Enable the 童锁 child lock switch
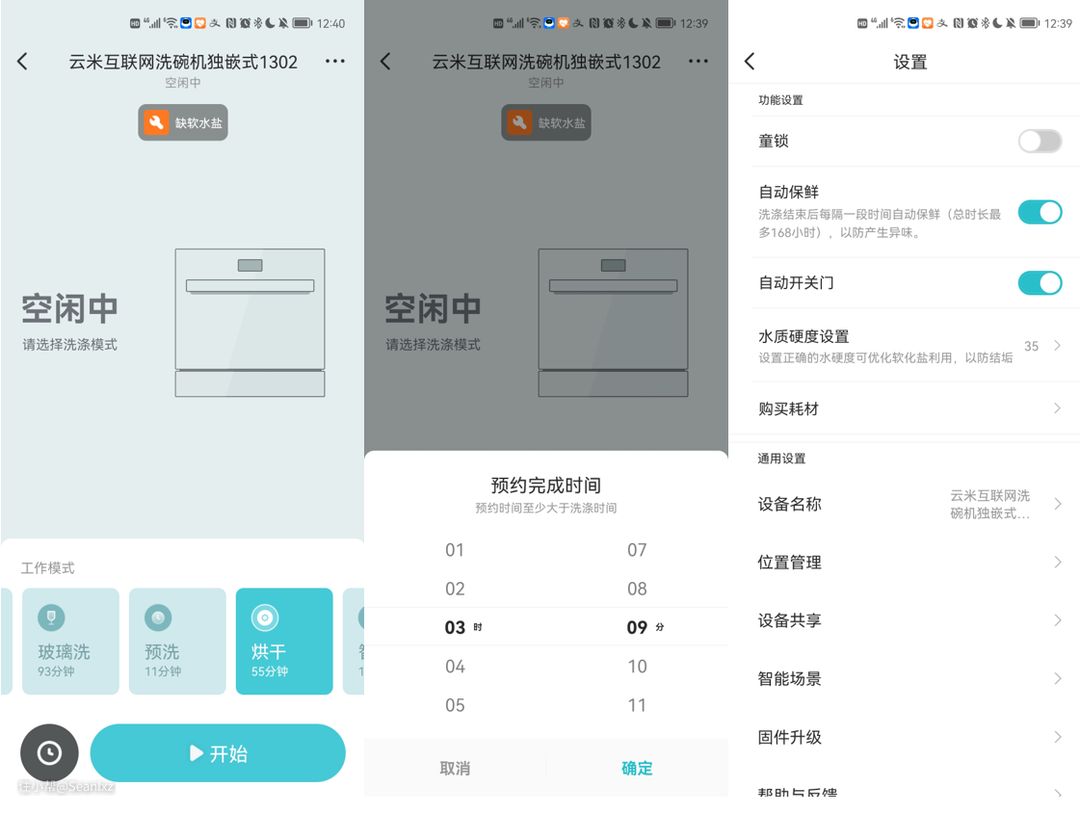 [1039, 141]
